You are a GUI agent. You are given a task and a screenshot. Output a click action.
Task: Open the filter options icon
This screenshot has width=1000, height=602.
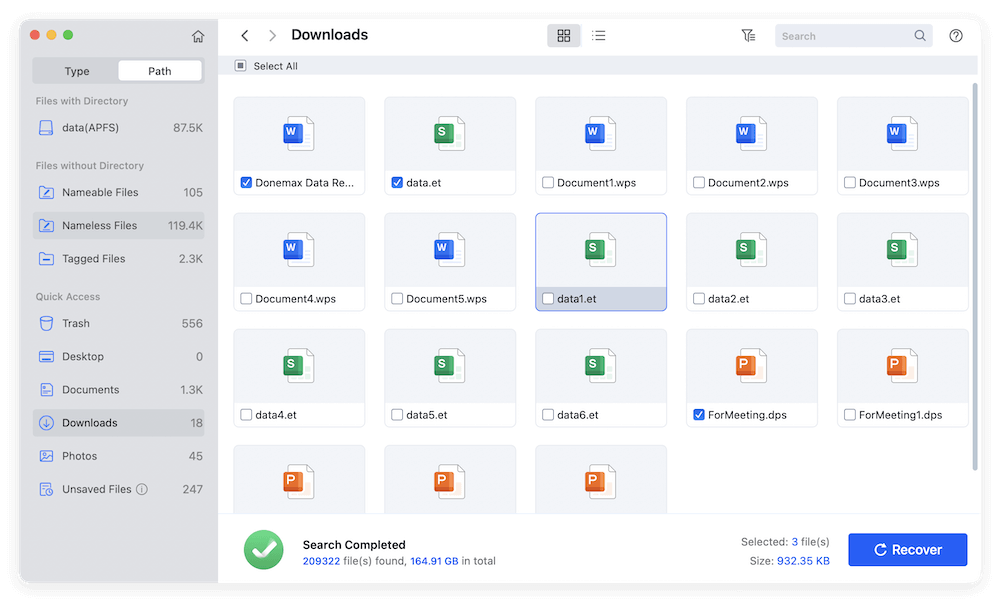pyautogui.click(x=748, y=35)
